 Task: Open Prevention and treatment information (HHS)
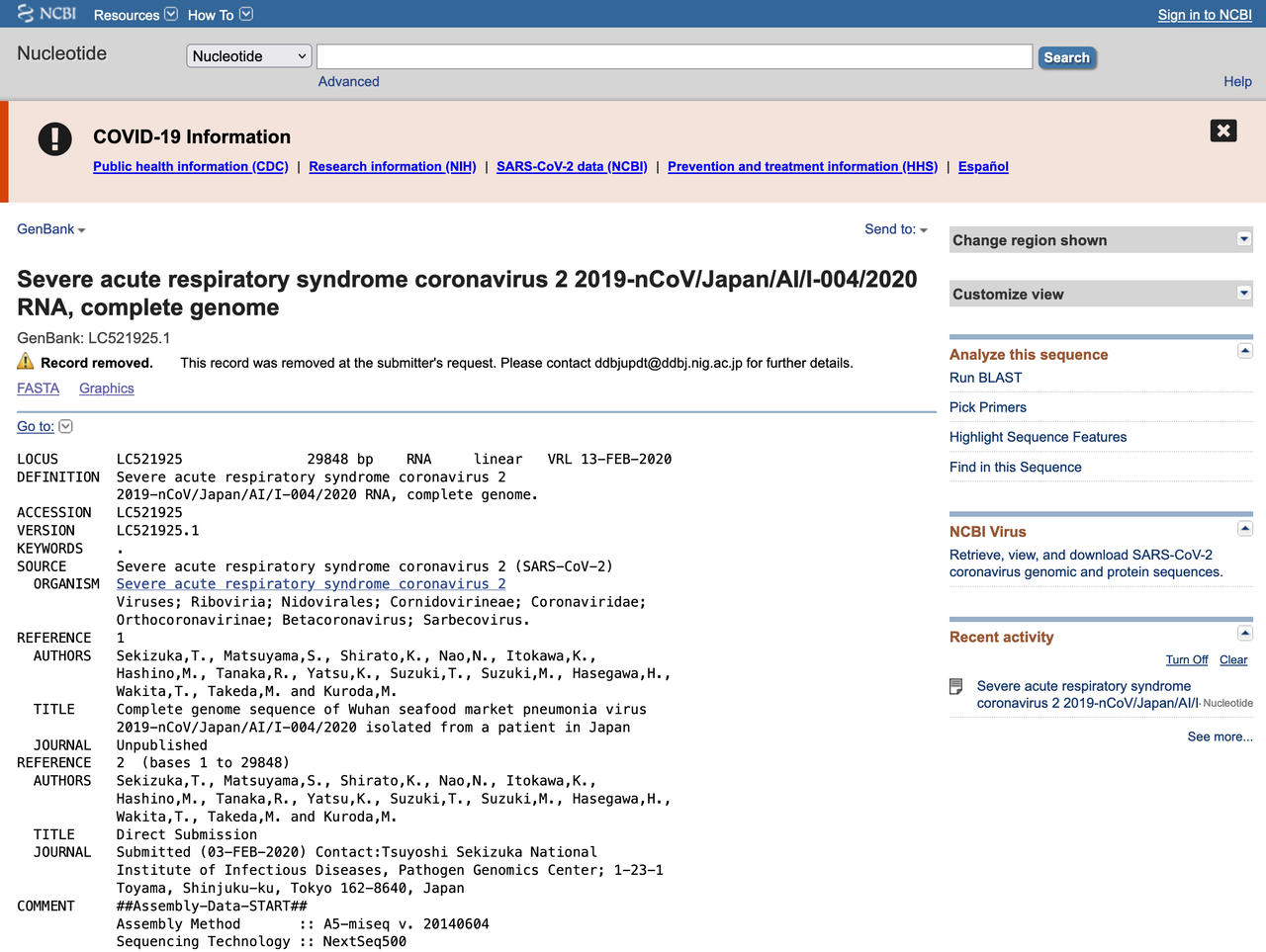[802, 166]
